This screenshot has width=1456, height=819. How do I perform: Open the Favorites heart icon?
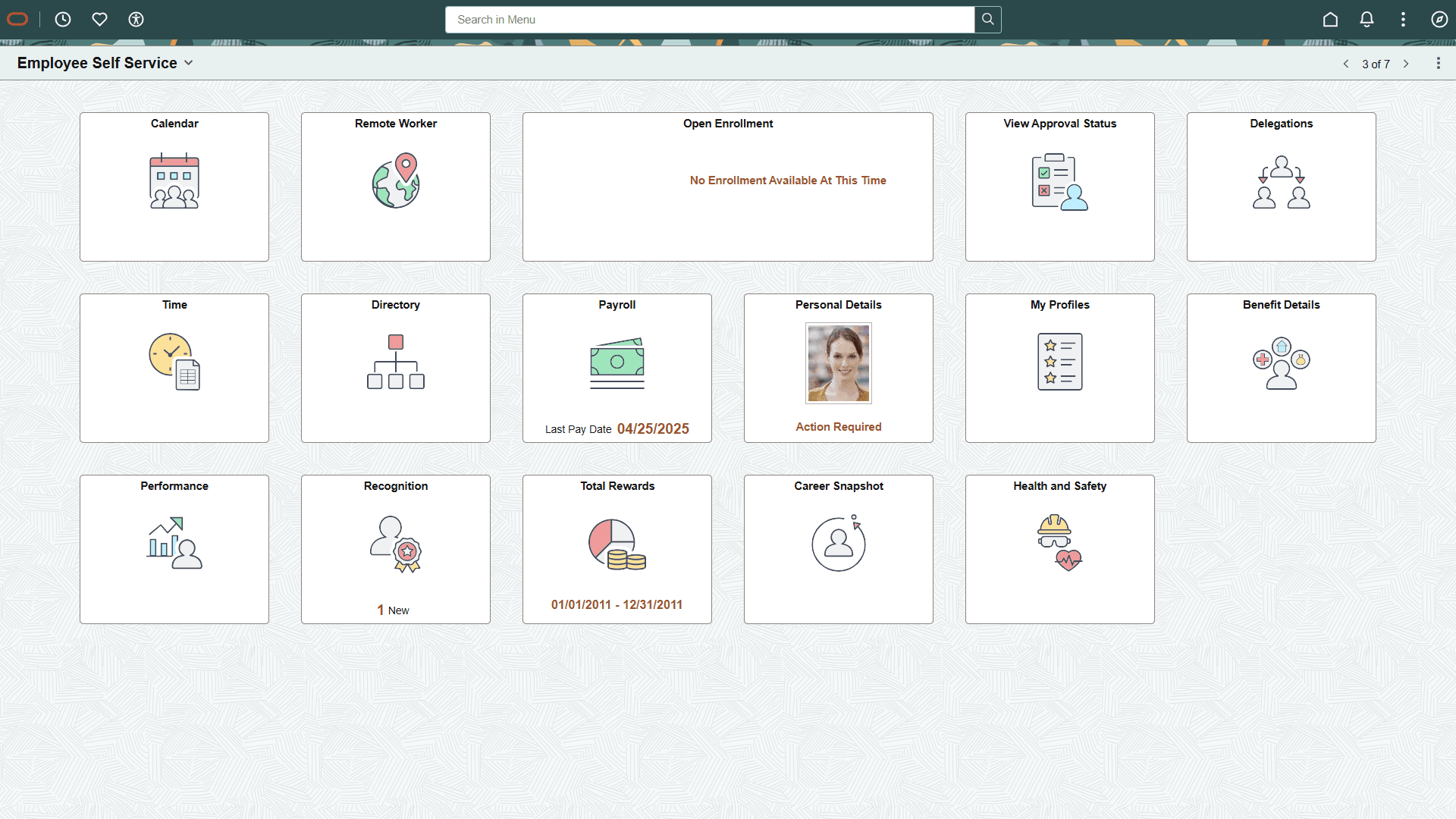[x=99, y=19]
